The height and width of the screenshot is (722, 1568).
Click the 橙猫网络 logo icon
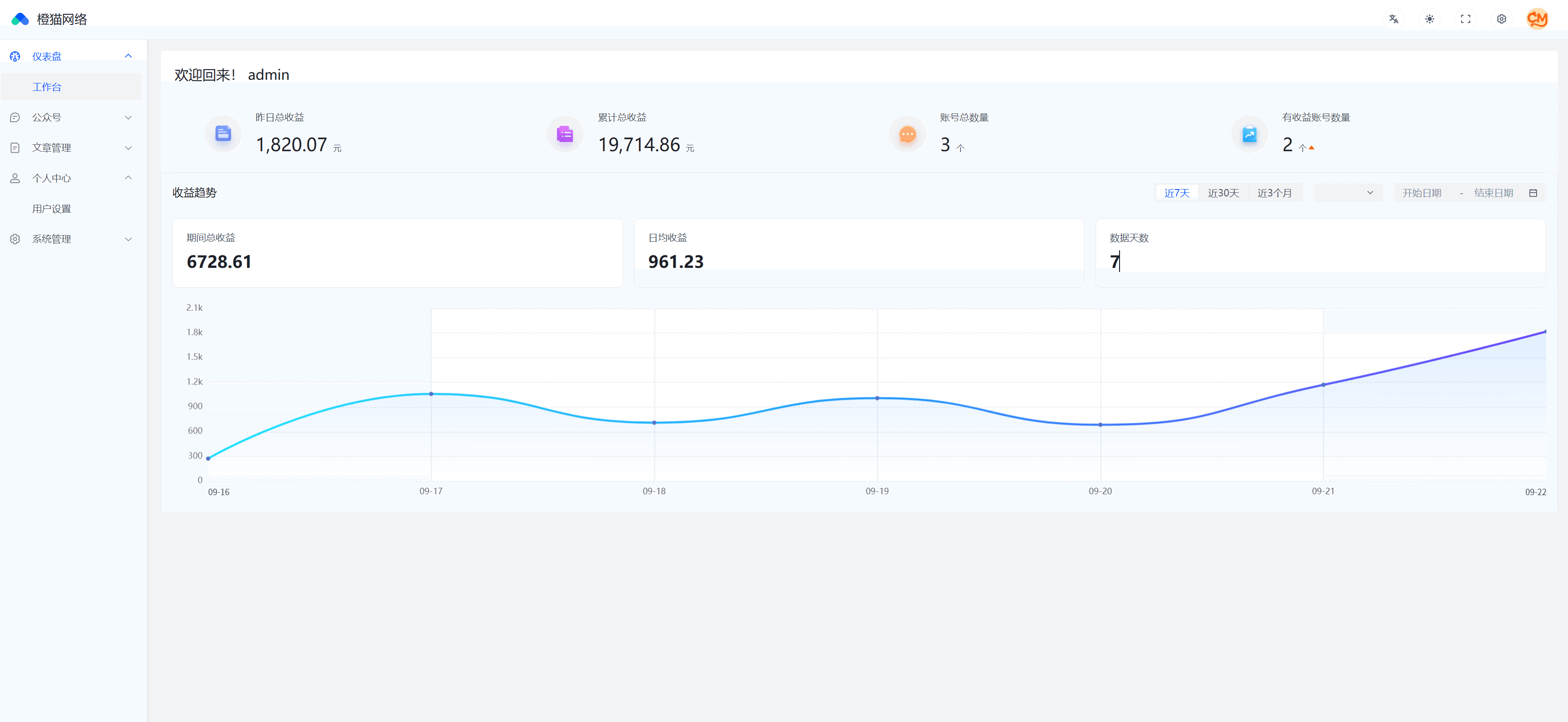click(20, 19)
